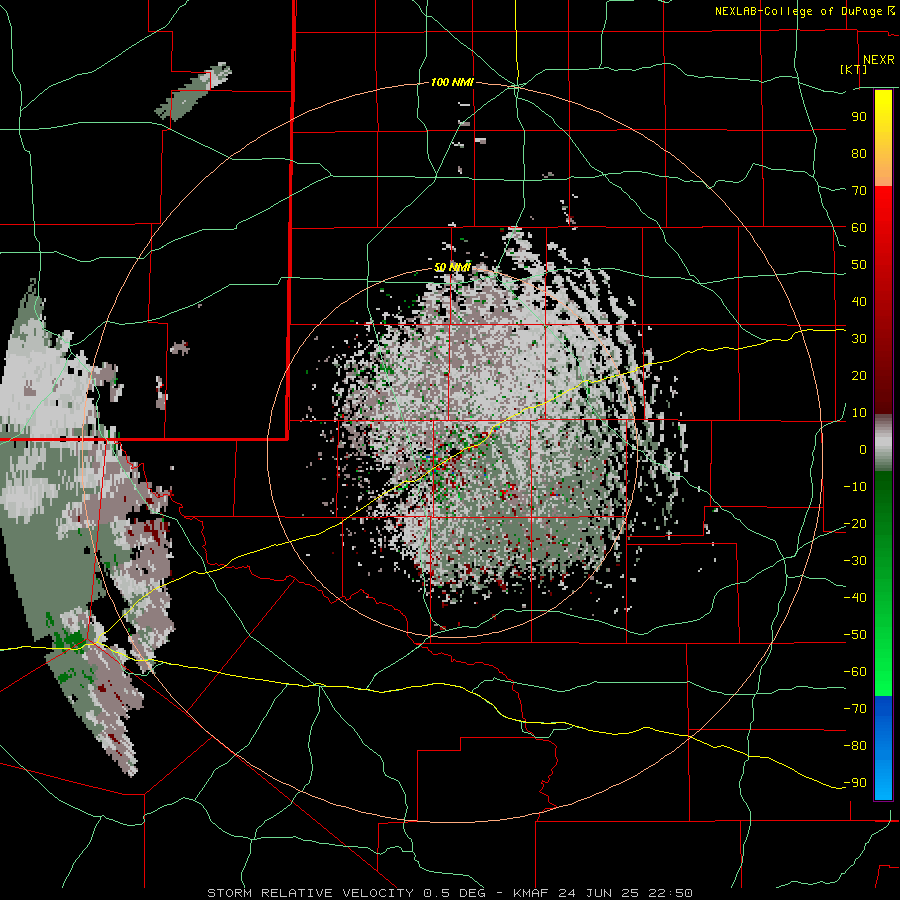Click the "-40" scale value
The height and width of the screenshot is (900, 900).
pos(855,598)
